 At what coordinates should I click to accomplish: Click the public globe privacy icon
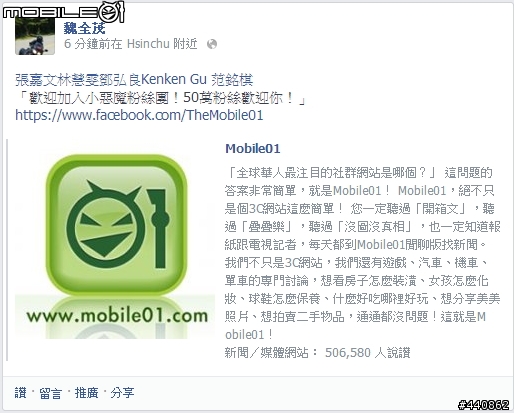(x=212, y=44)
